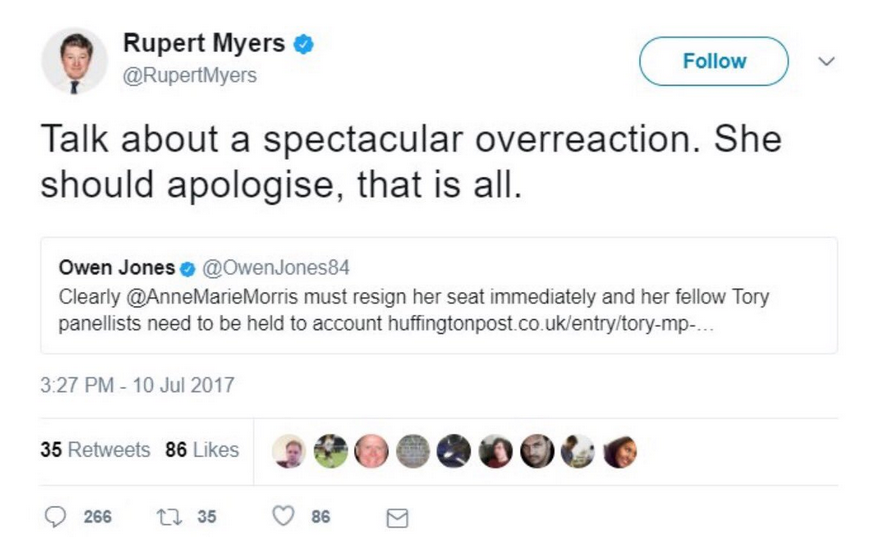Open the @RupertMyers handle link

[189, 75]
